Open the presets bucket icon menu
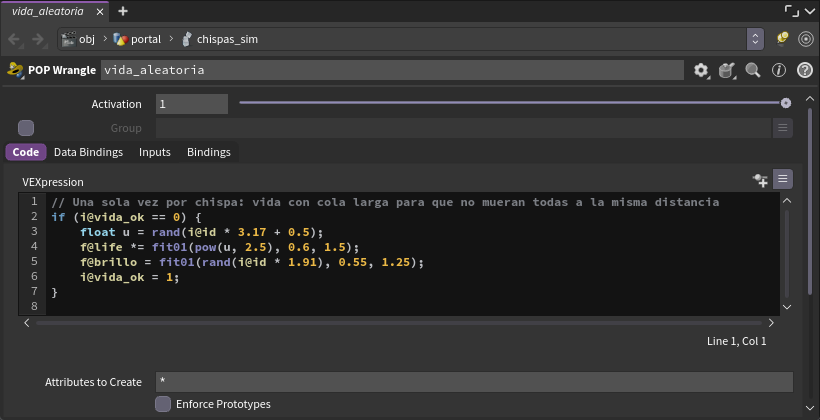This screenshot has width=820, height=420. [x=727, y=70]
